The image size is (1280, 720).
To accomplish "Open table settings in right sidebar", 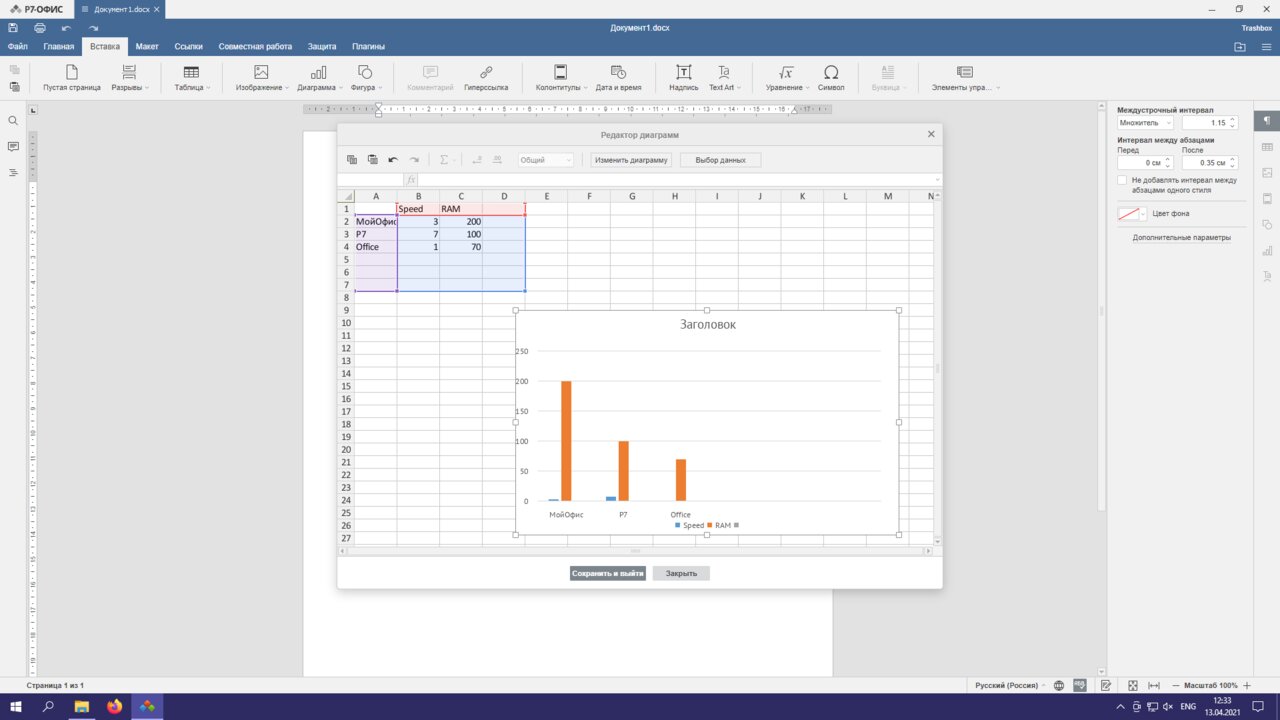I will [1267, 147].
